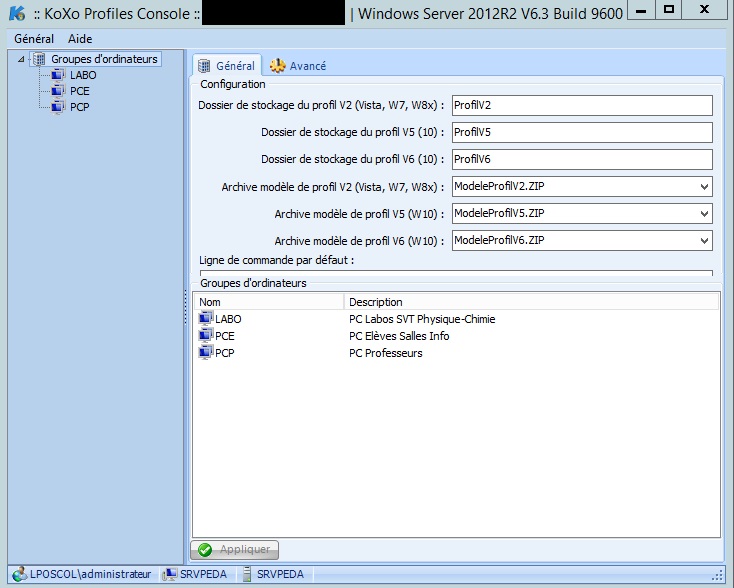Open the Archive modèle de profil V2 dropdown

704,187
